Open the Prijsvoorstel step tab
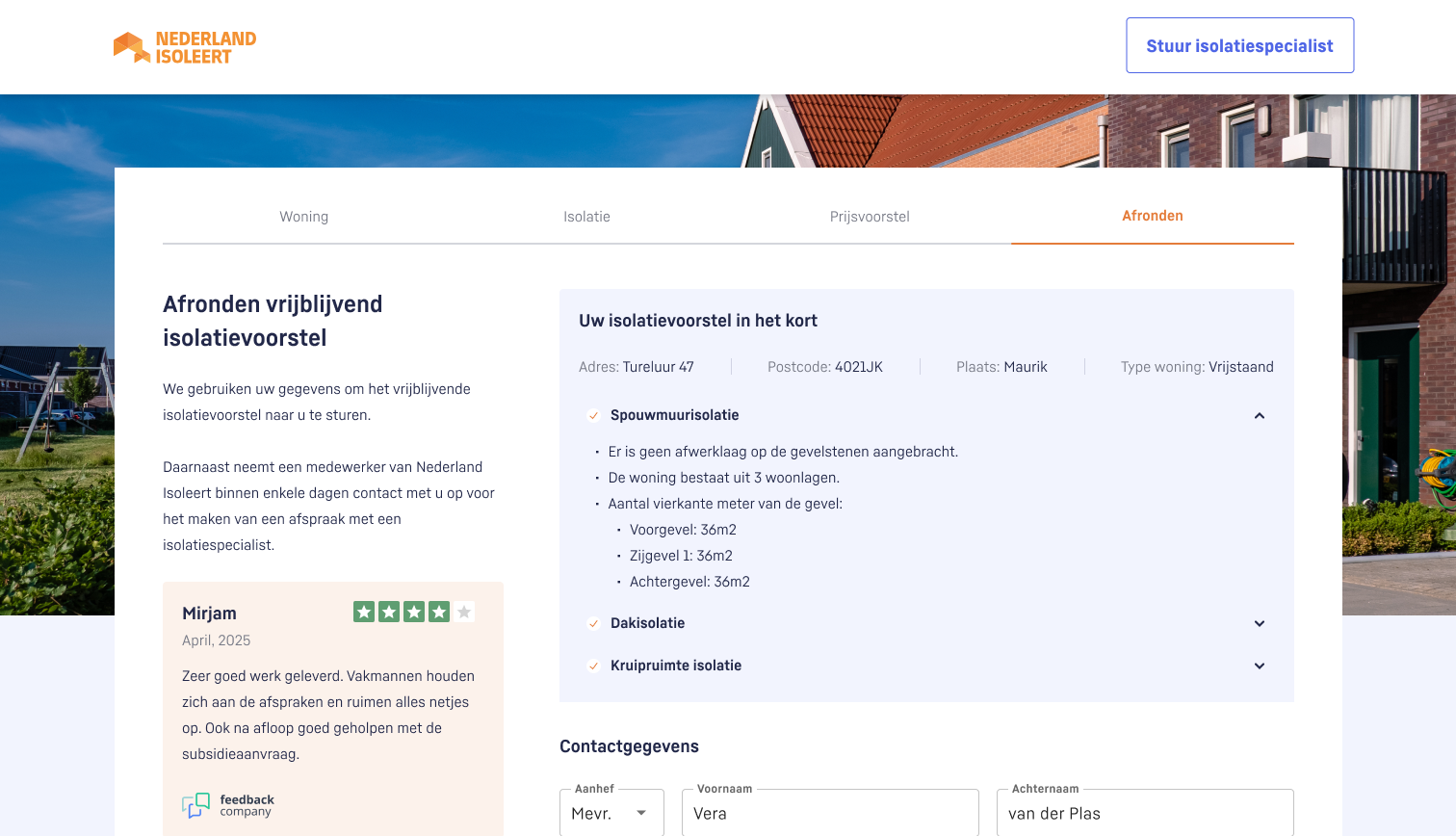This screenshot has width=1456, height=836. tap(870, 217)
